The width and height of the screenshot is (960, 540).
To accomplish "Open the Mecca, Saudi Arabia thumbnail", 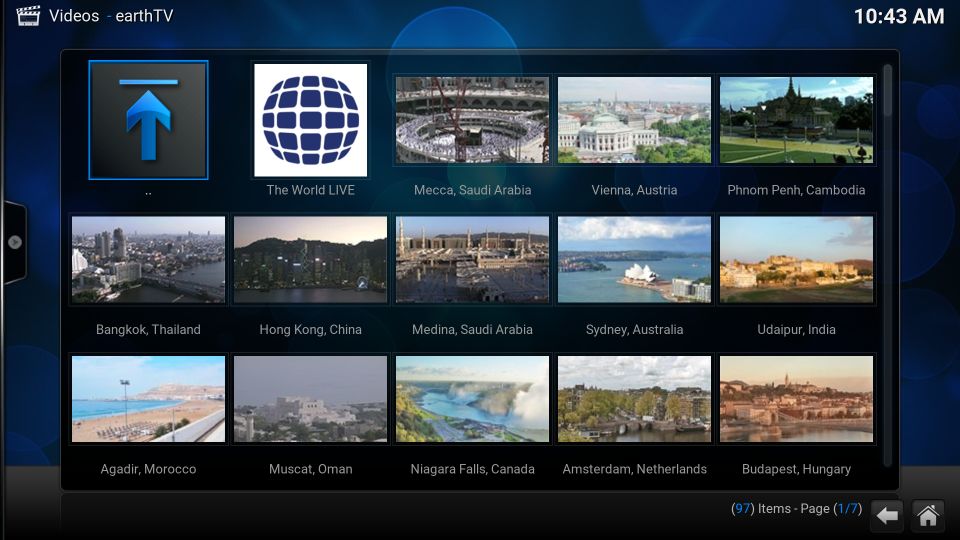I will point(472,120).
